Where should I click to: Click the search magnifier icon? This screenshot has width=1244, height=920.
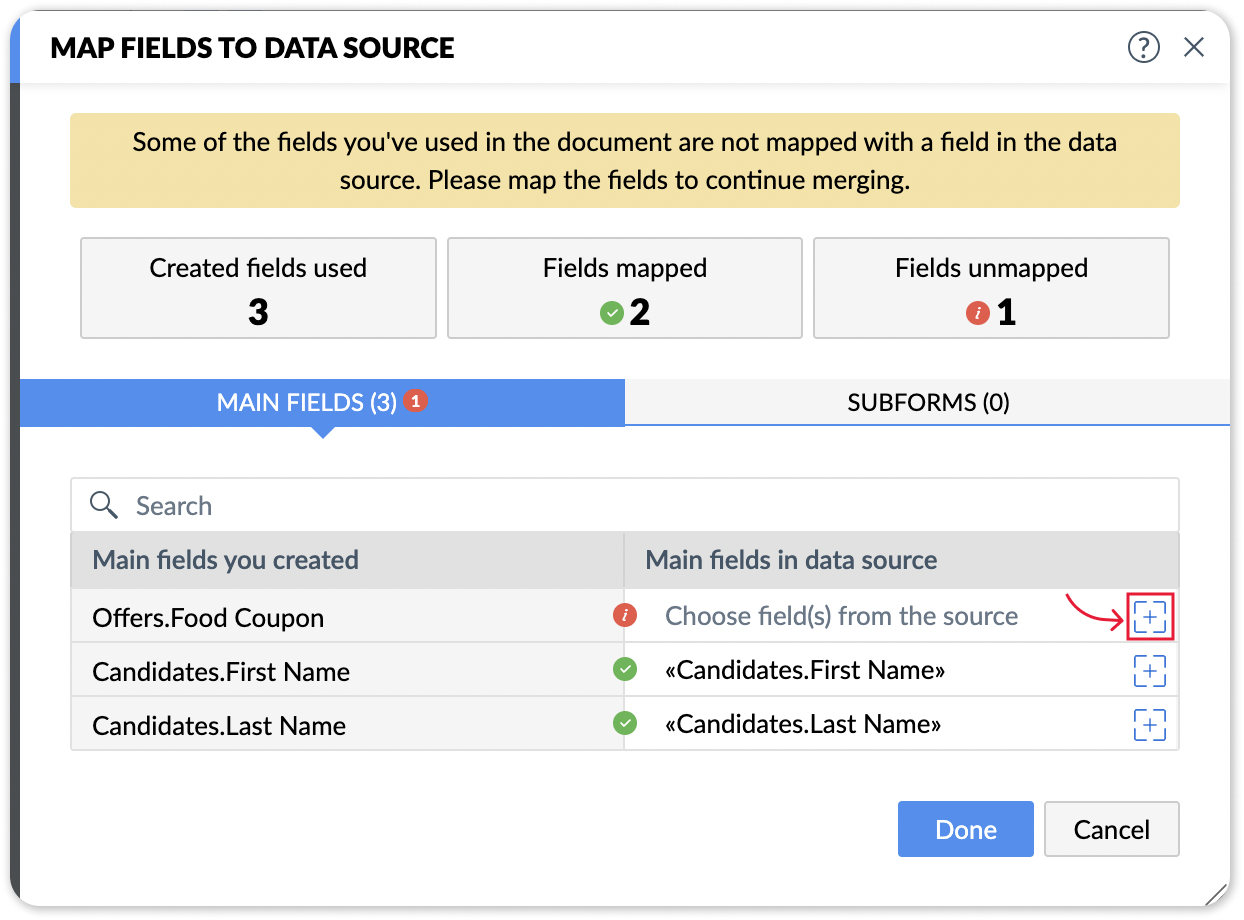[x=104, y=505]
